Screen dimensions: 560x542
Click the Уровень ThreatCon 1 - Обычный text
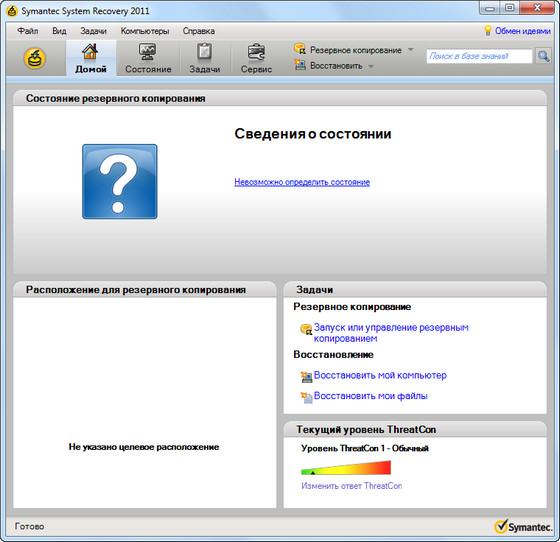tap(365, 448)
